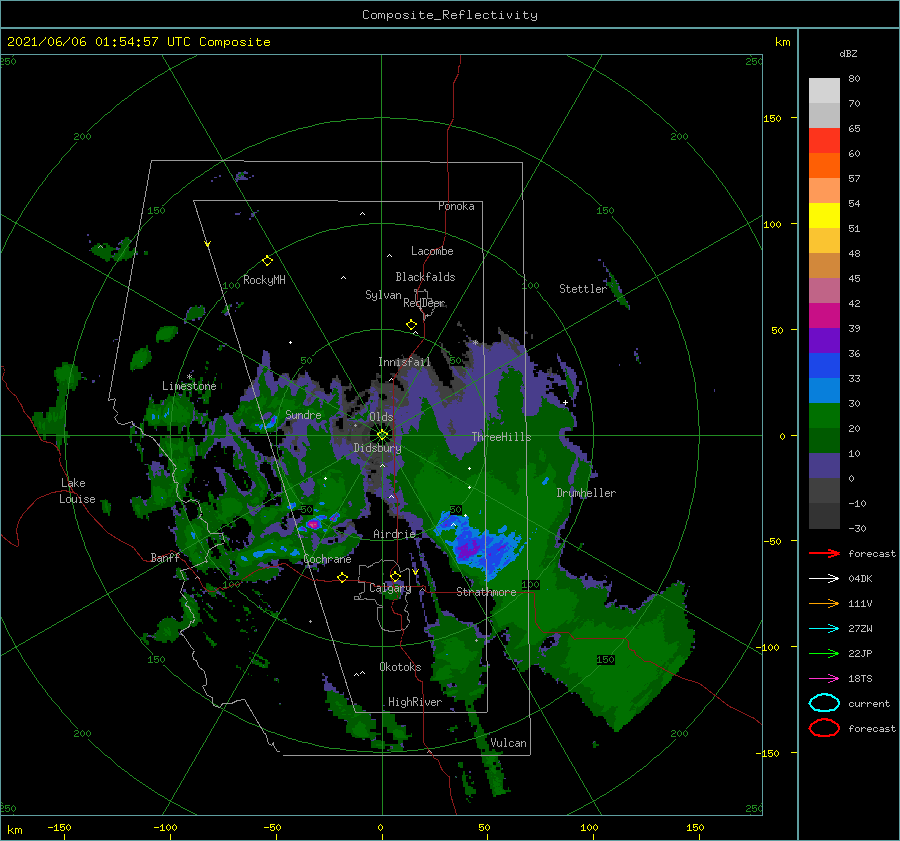Click the 'current' legend label
Screen dimensions: 900x841
point(869,703)
